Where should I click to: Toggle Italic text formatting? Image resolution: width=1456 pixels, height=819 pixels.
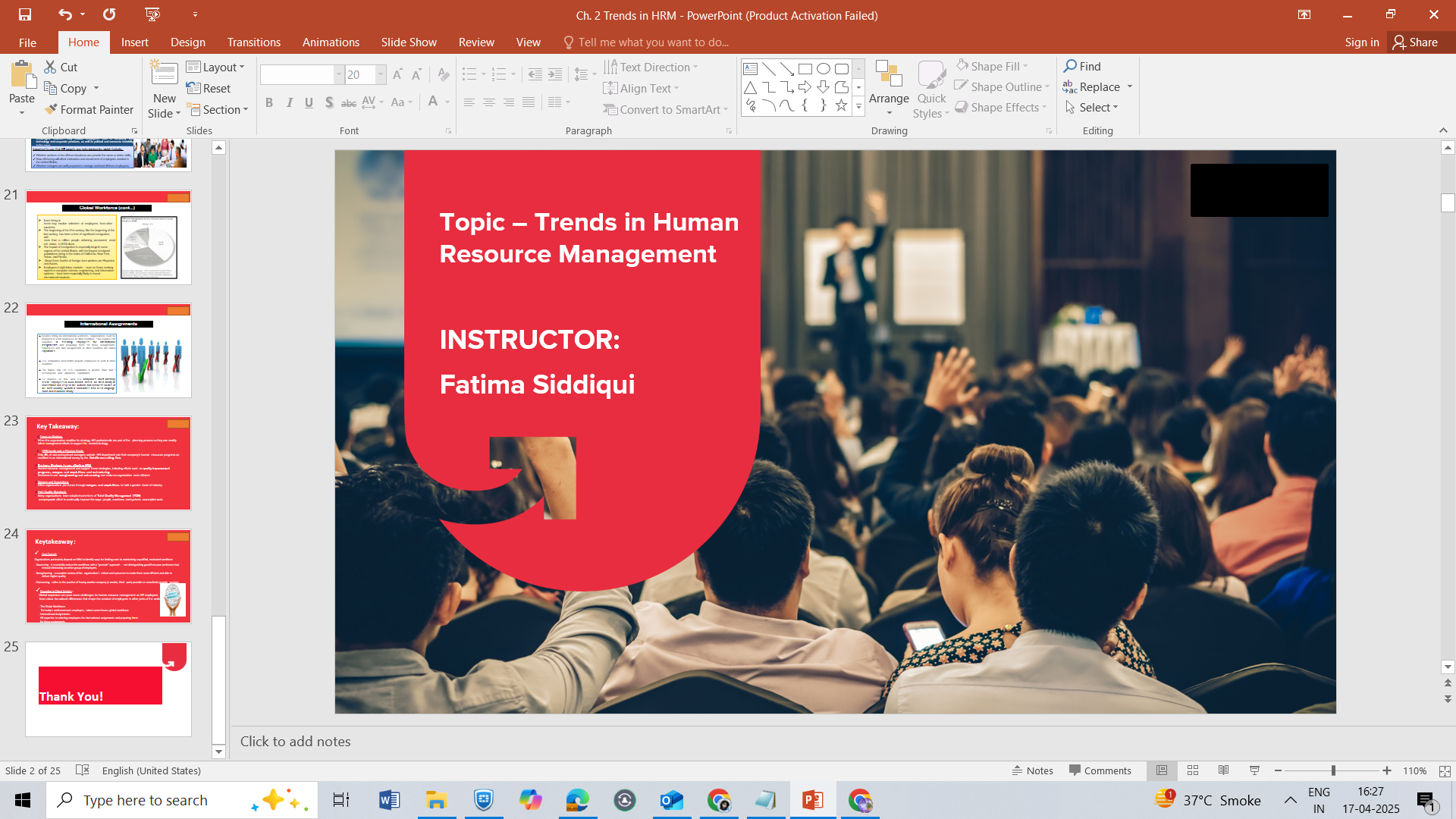(289, 102)
